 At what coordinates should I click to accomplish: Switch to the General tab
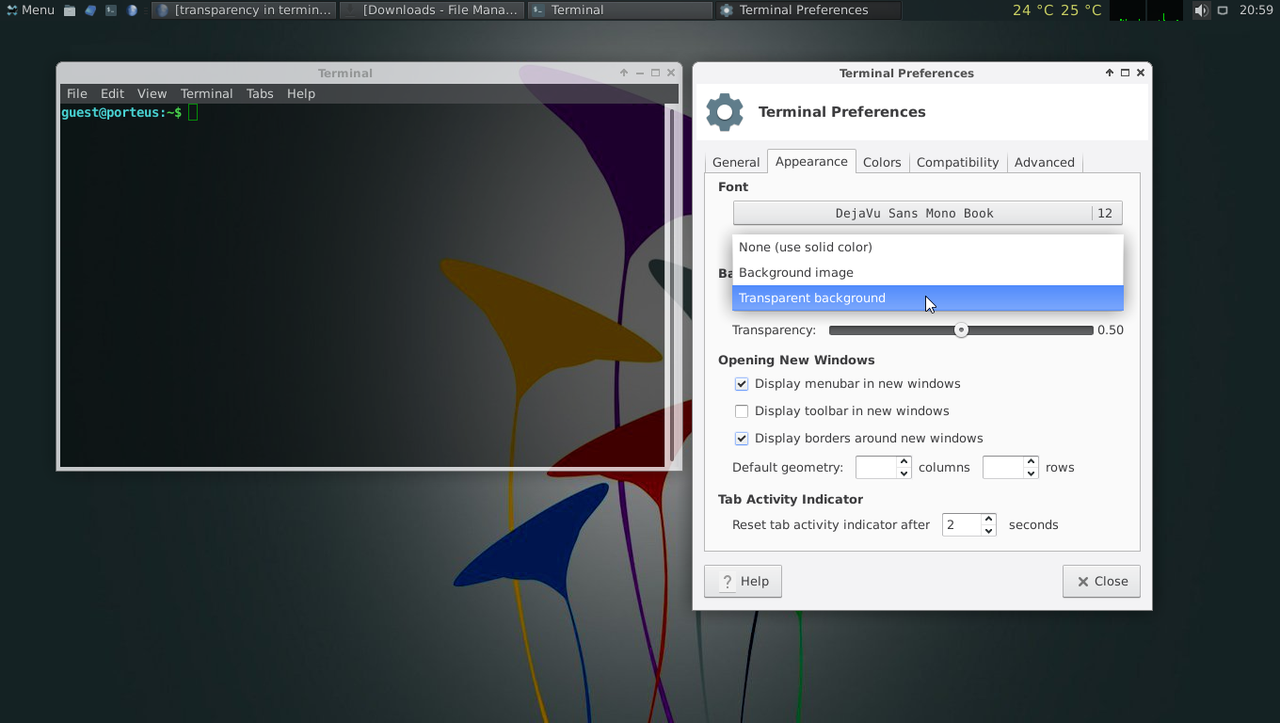736,162
